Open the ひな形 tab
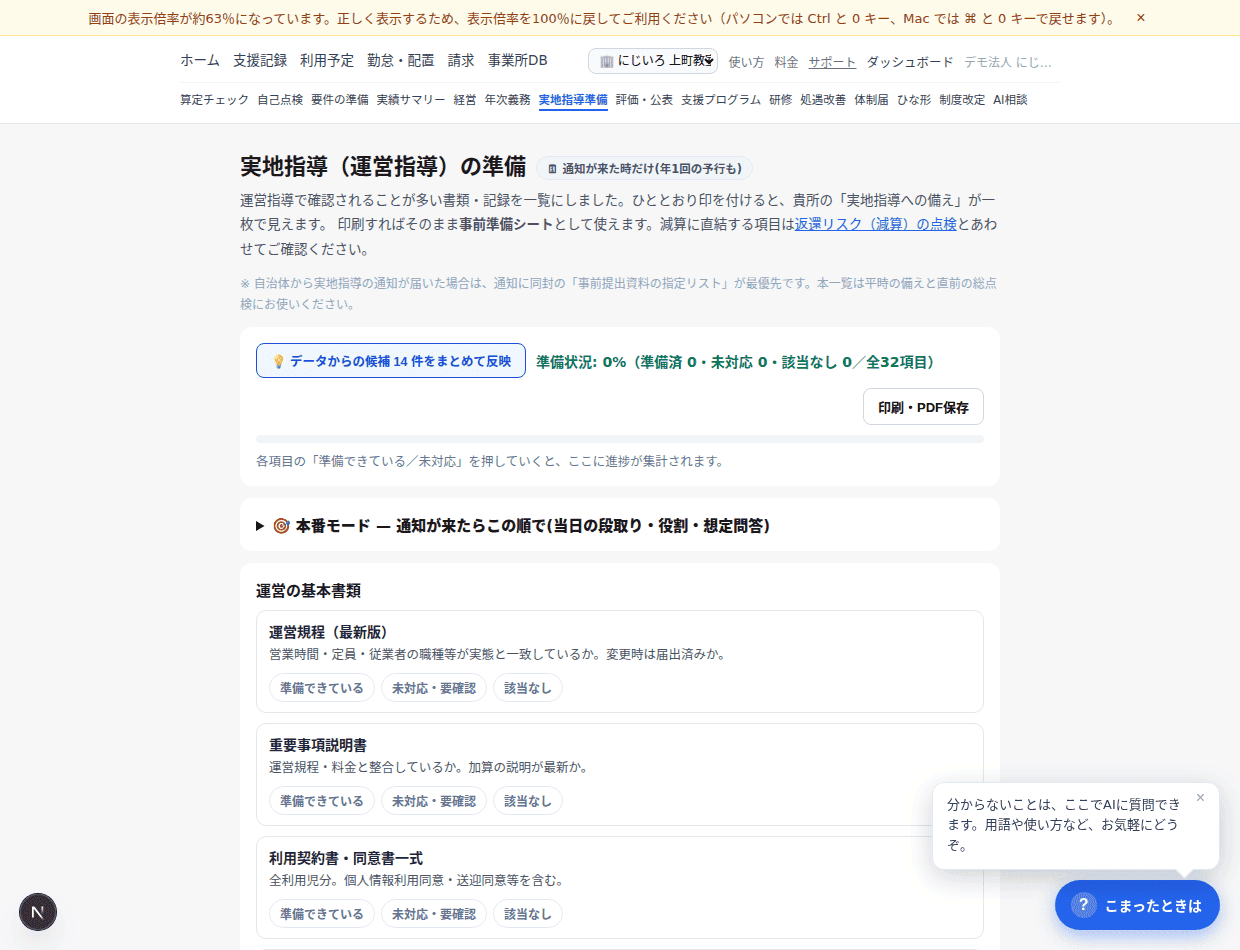Viewport: 1240px width, 950px height. coord(914,100)
